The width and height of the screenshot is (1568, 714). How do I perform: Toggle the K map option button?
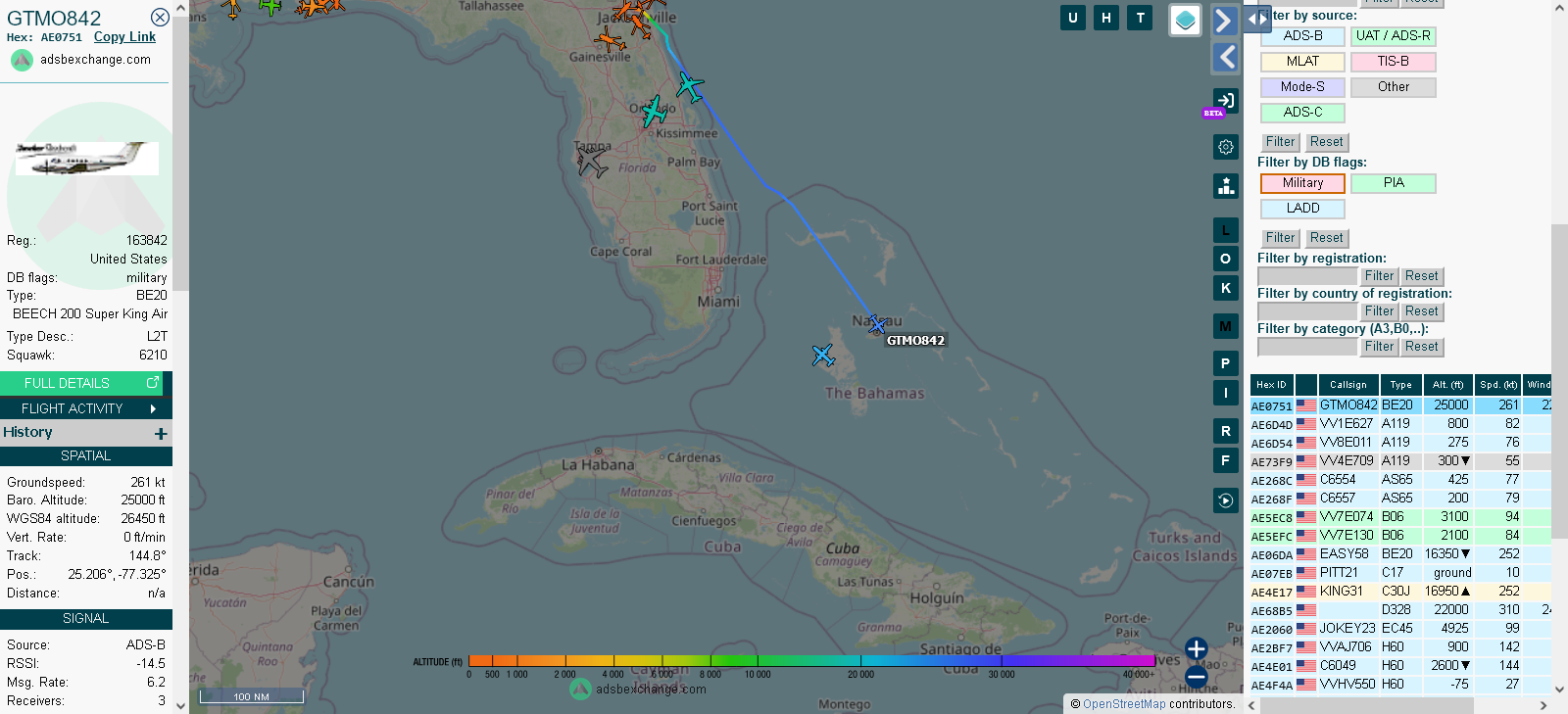[1225, 288]
